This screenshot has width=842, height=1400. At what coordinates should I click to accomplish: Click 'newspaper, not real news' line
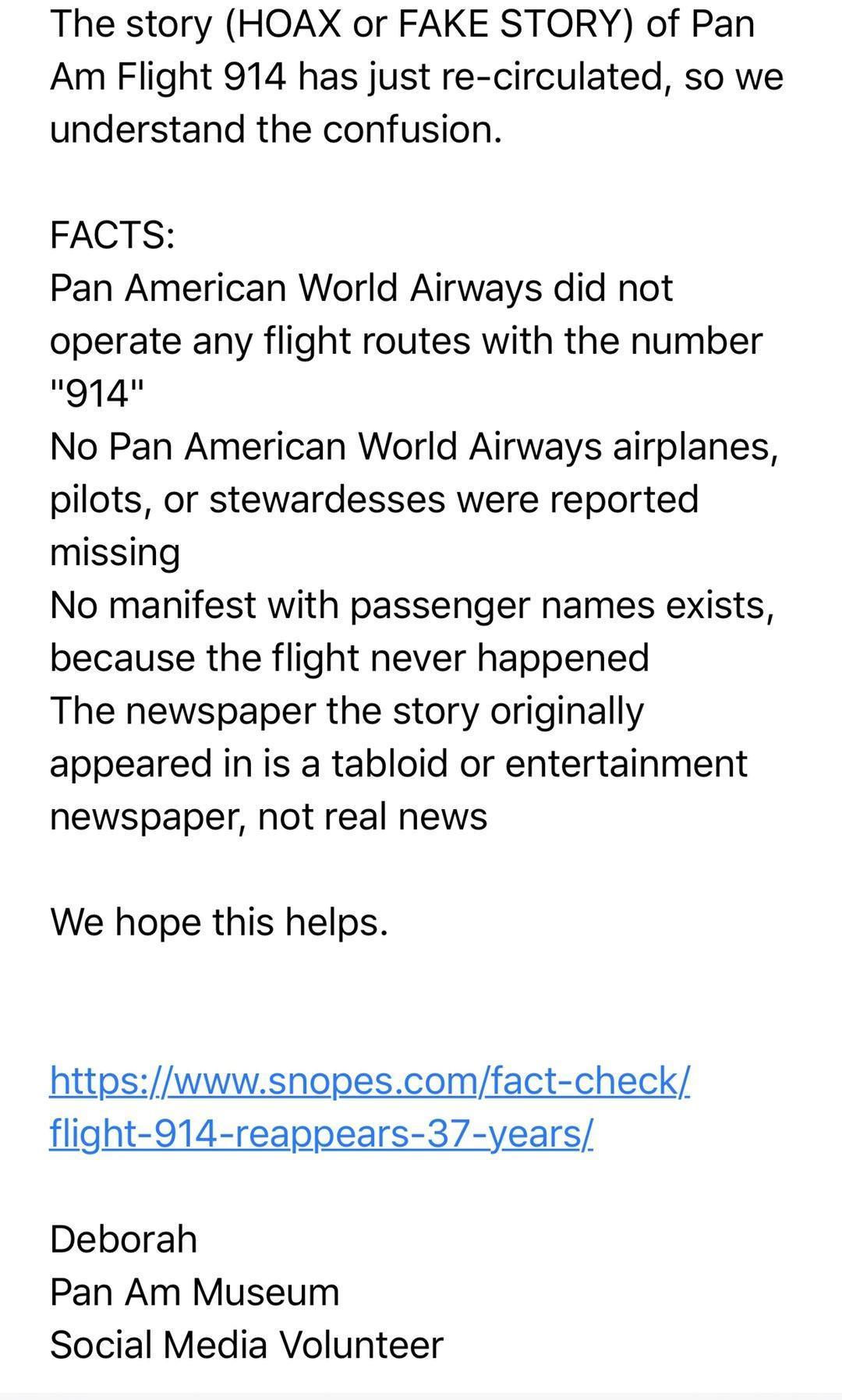point(268,817)
